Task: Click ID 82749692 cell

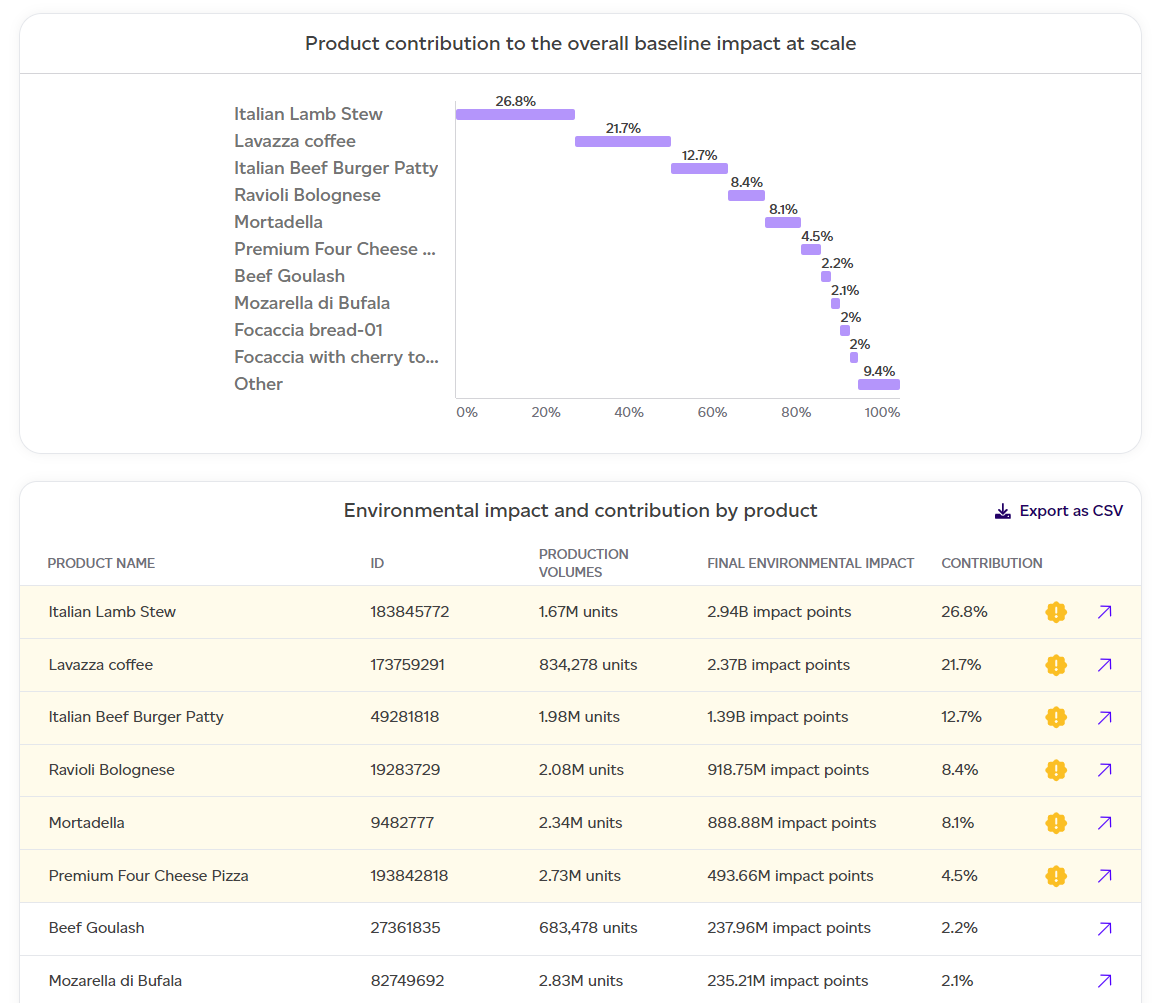Action: click(x=407, y=981)
